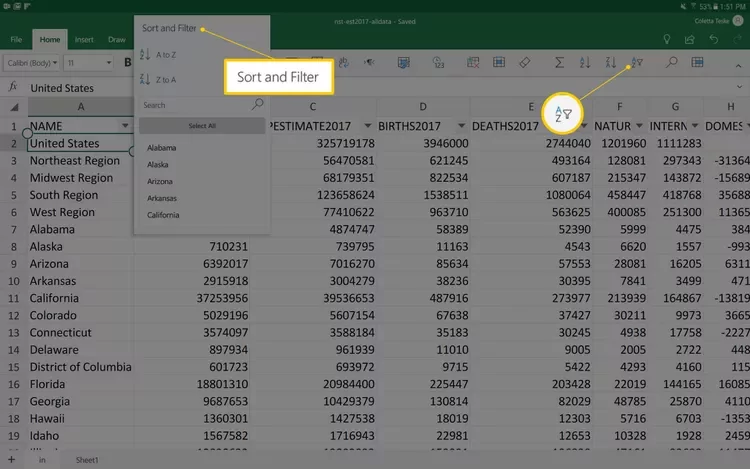
Task: Click the Clear eraser icon in ribbon
Action: click(x=525, y=63)
